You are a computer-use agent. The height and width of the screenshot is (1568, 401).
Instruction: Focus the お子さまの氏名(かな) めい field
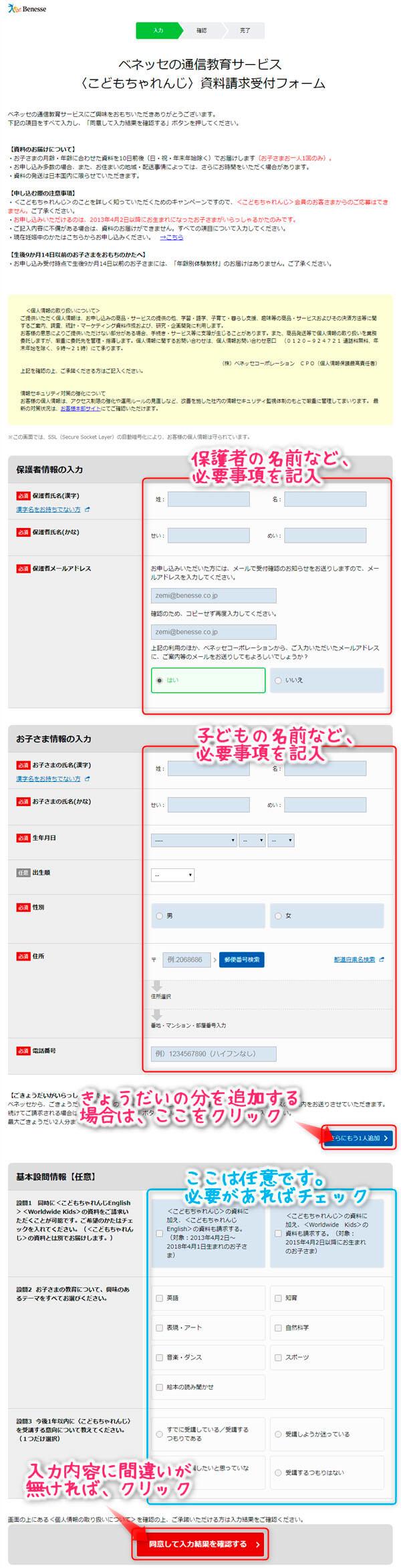click(x=325, y=805)
